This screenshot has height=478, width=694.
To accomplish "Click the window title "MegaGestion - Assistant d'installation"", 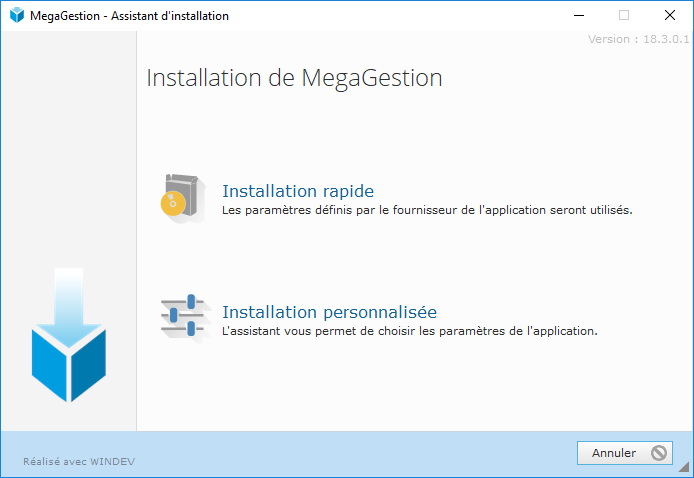I will (129, 16).
